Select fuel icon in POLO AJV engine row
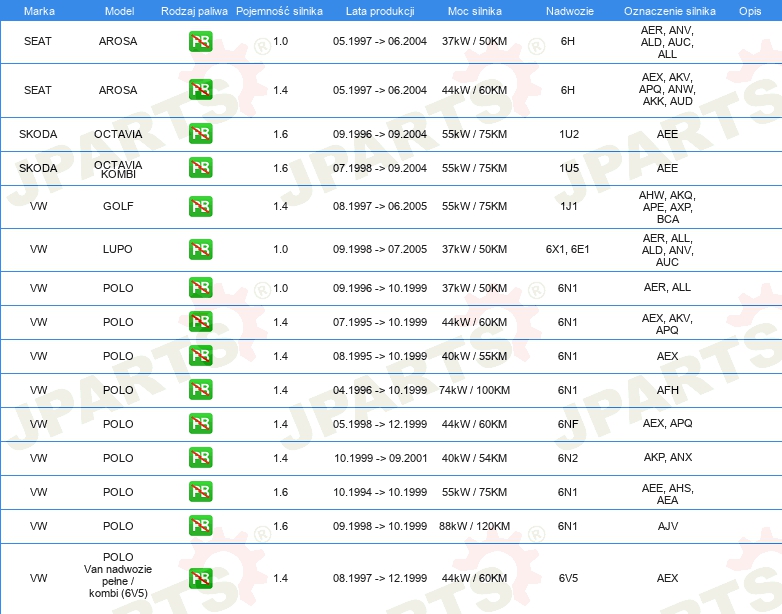The height and width of the screenshot is (614, 782). click(200, 525)
